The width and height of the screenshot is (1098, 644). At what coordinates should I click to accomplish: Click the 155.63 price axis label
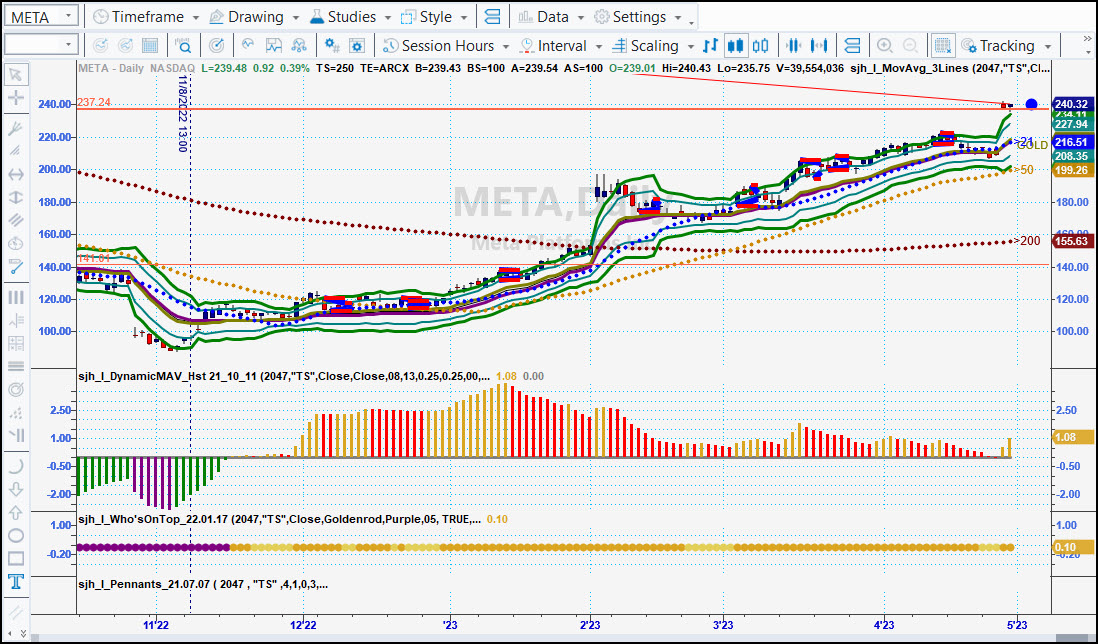point(1072,241)
